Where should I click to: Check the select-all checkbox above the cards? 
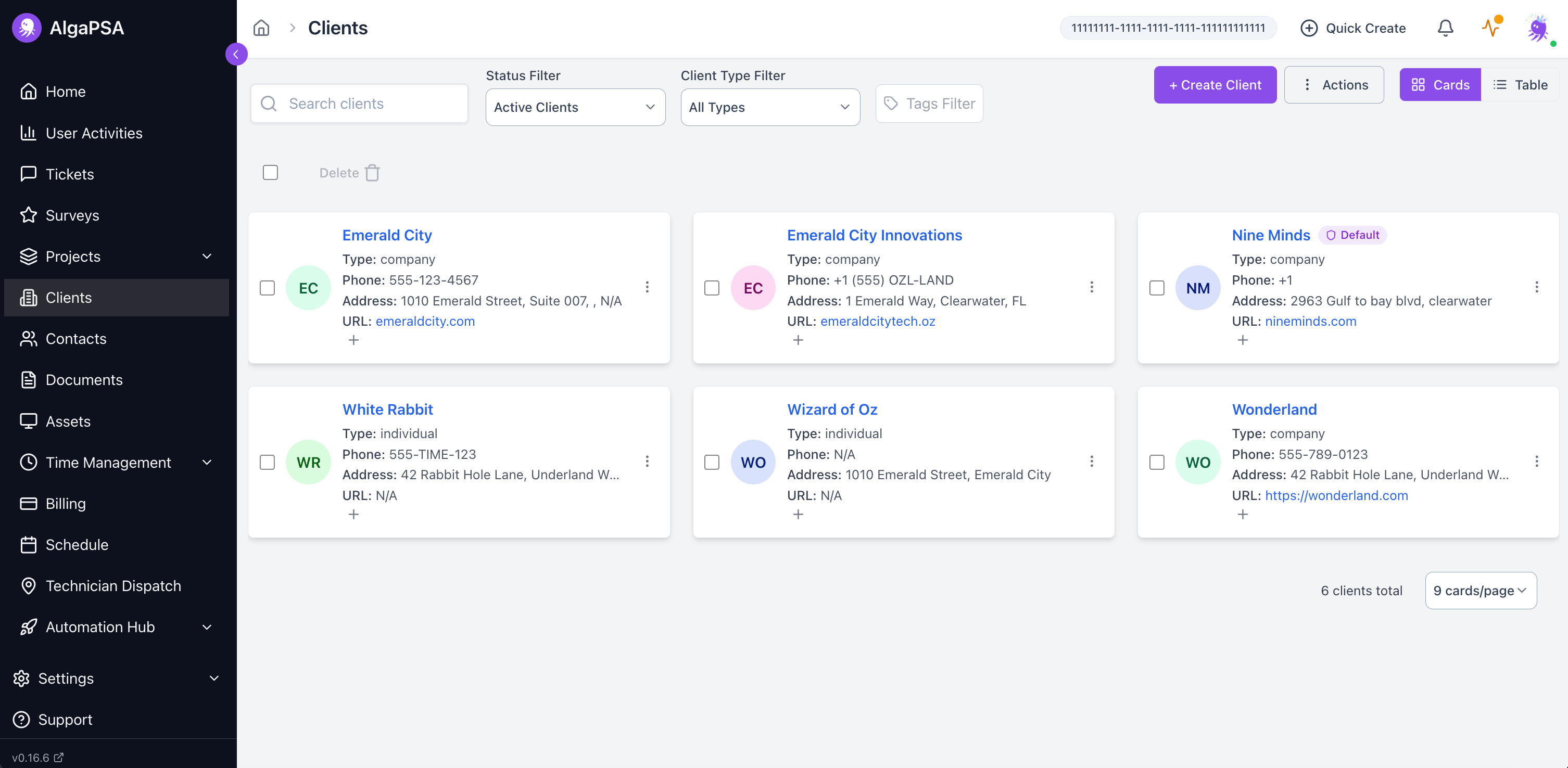click(x=270, y=172)
